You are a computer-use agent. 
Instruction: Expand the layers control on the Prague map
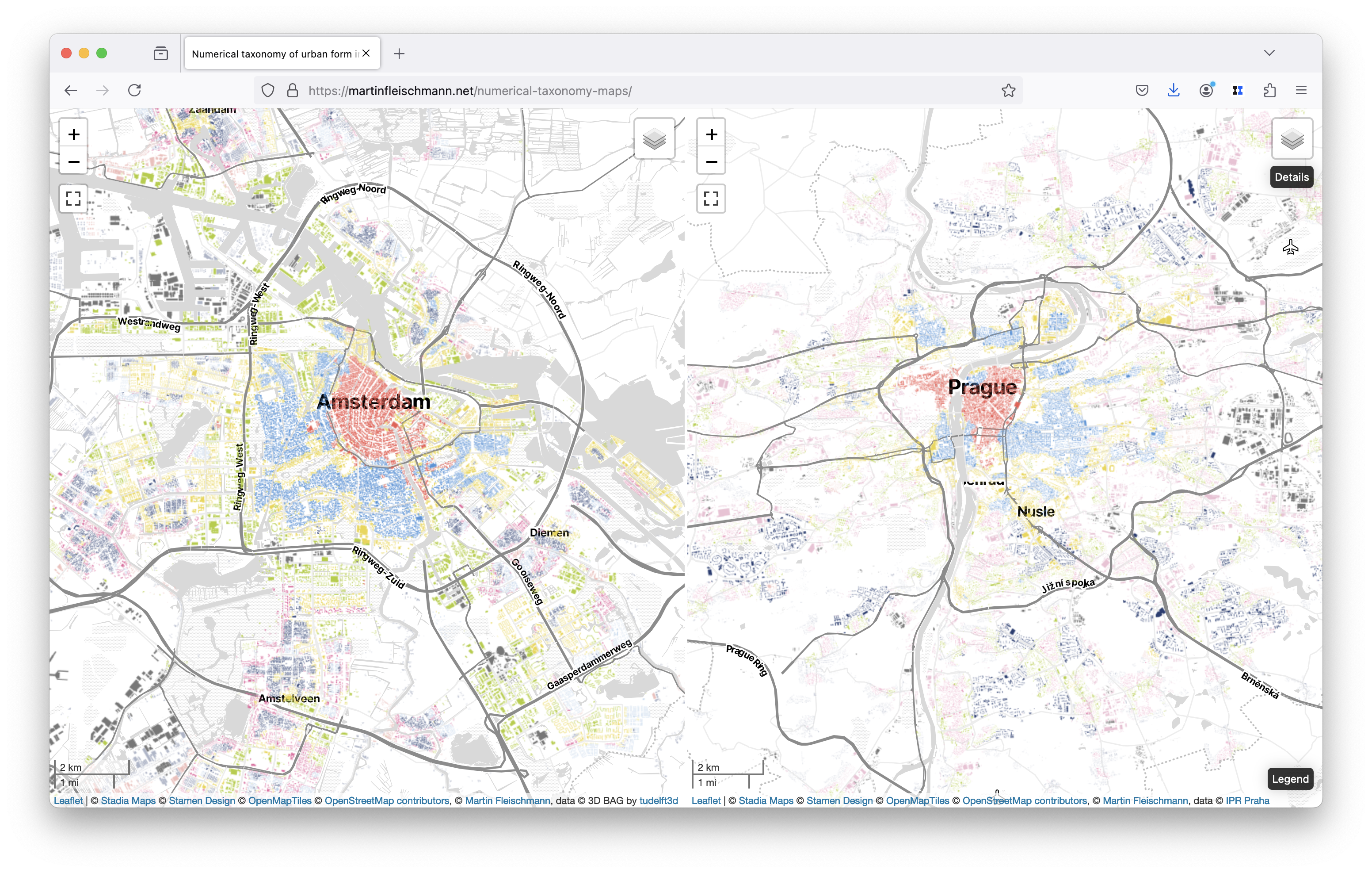click(x=1292, y=138)
